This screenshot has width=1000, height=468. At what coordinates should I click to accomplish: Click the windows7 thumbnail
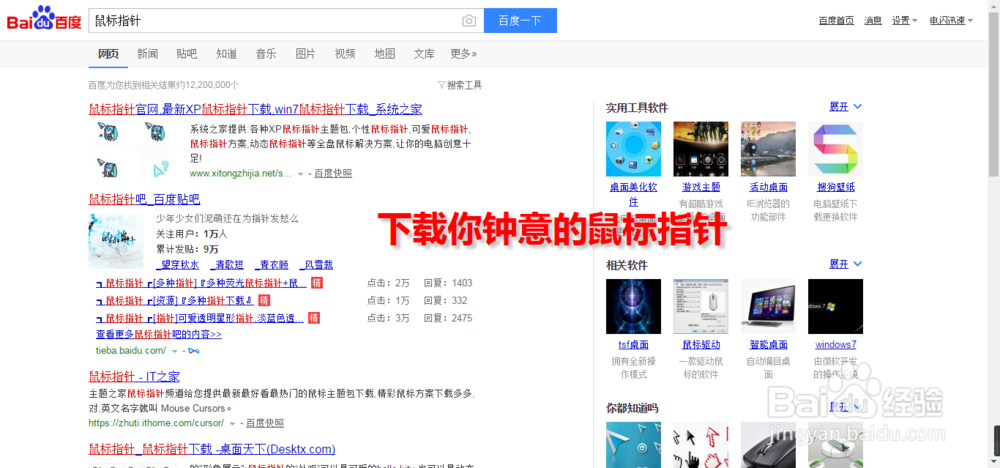coord(835,307)
